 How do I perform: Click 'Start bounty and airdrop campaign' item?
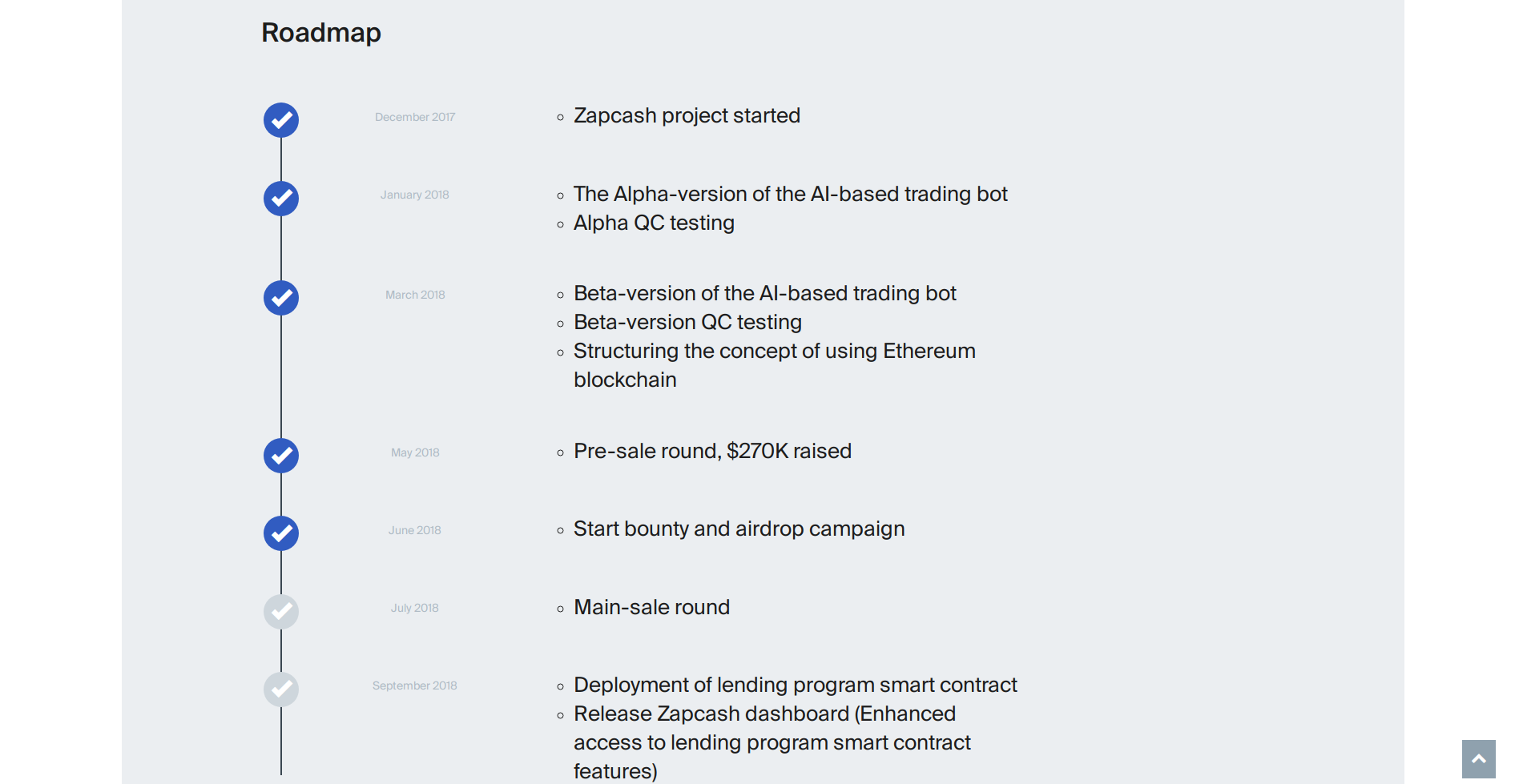739,529
